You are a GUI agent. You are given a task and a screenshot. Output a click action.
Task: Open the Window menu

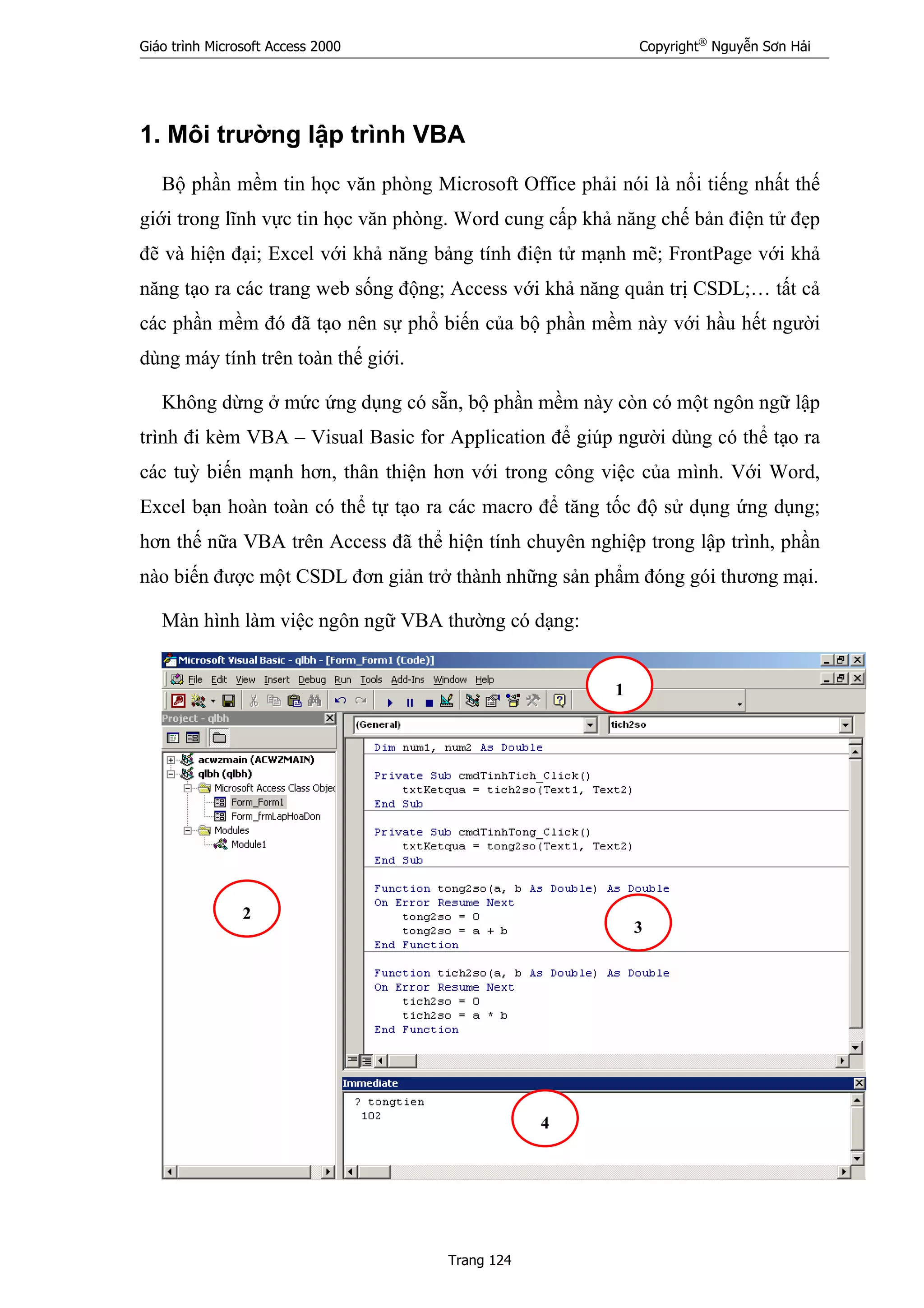[x=450, y=680]
